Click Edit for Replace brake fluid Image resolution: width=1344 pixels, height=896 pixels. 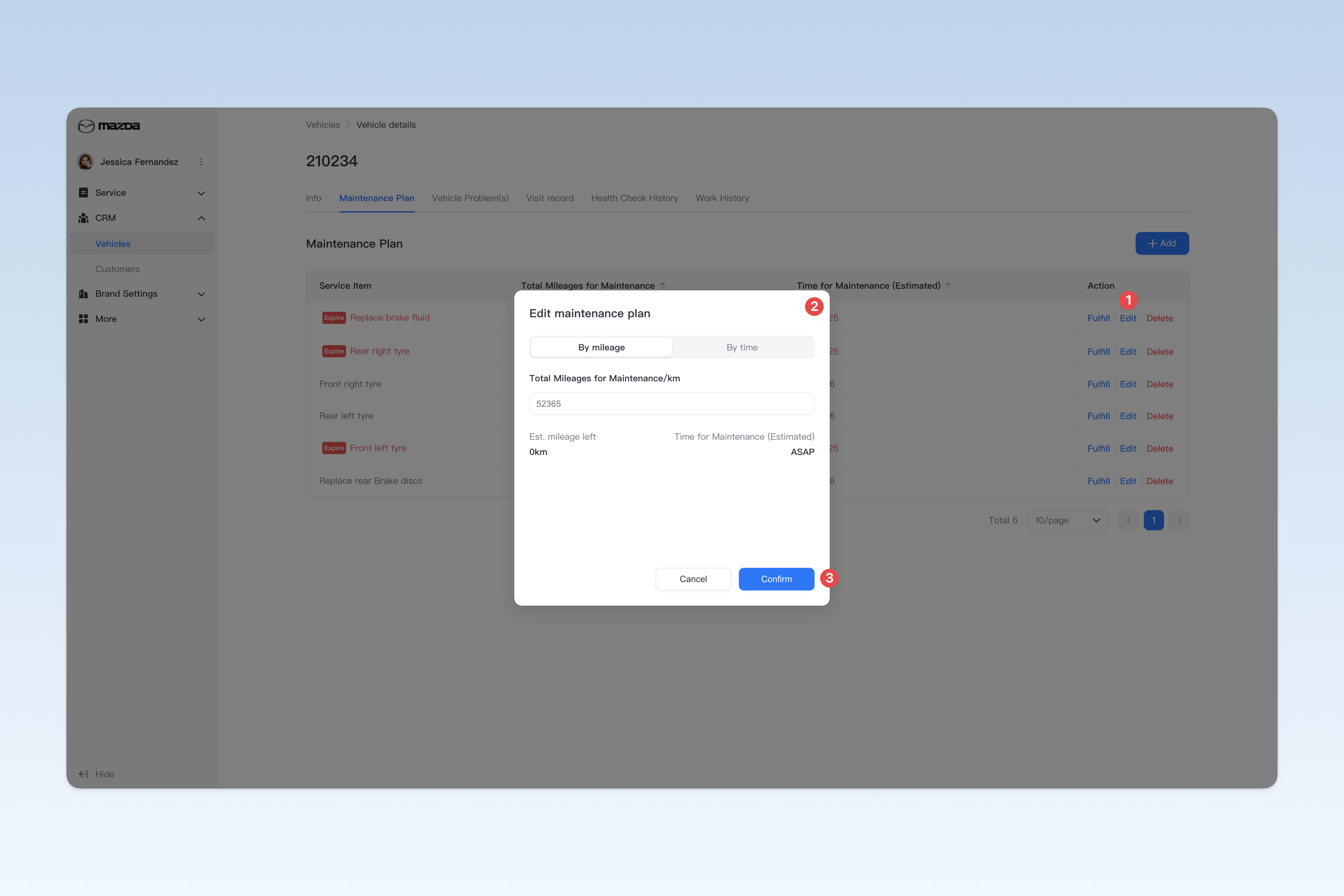[x=1128, y=318]
